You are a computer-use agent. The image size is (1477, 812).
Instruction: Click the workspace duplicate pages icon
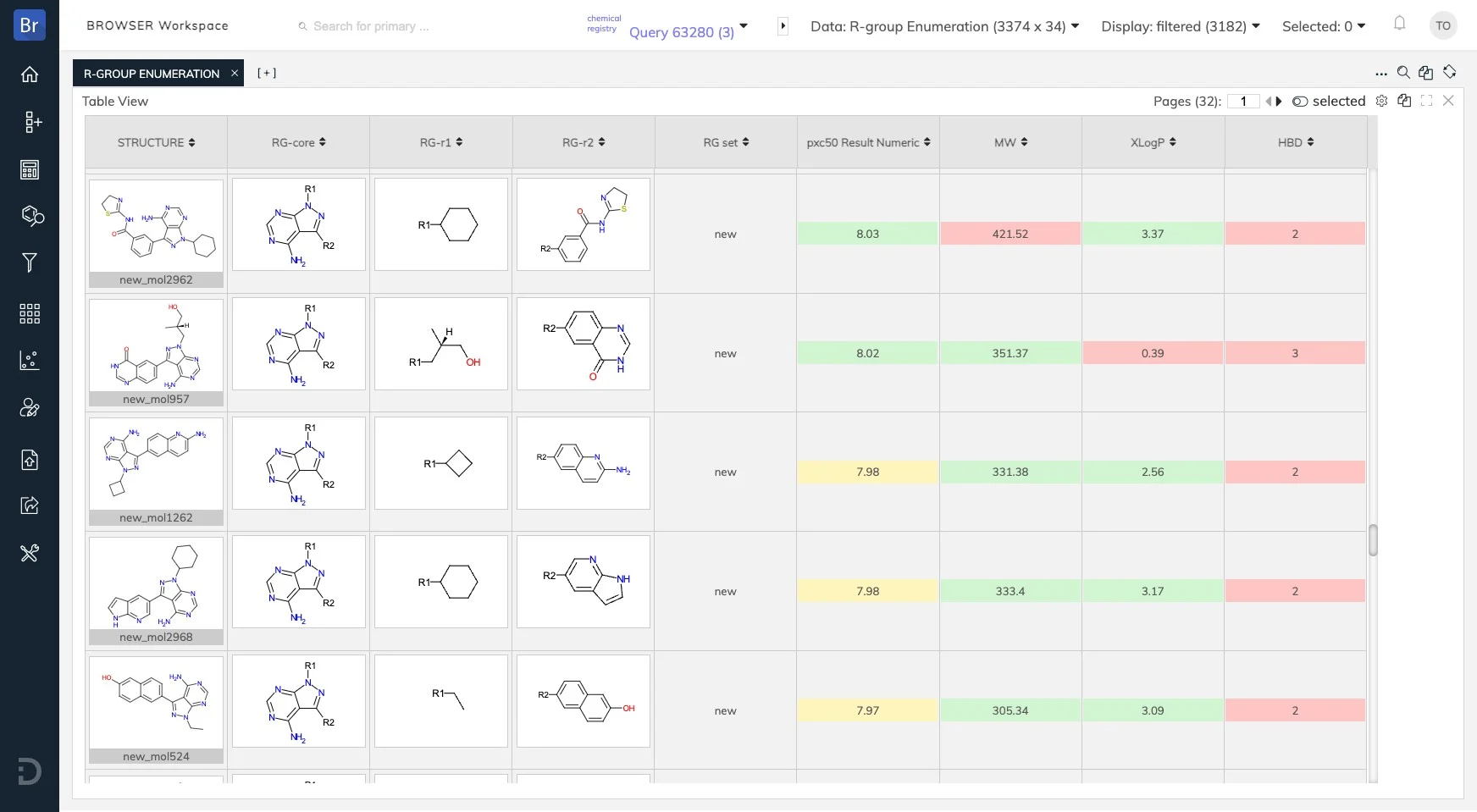click(x=1426, y=73)
